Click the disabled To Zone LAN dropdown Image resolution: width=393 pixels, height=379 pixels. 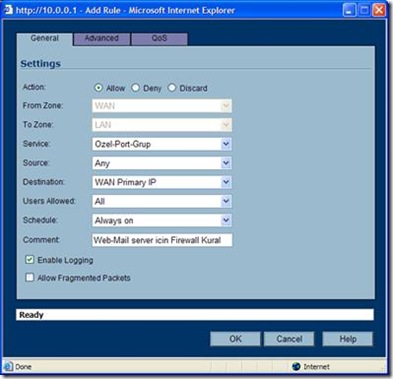point(162,125)
